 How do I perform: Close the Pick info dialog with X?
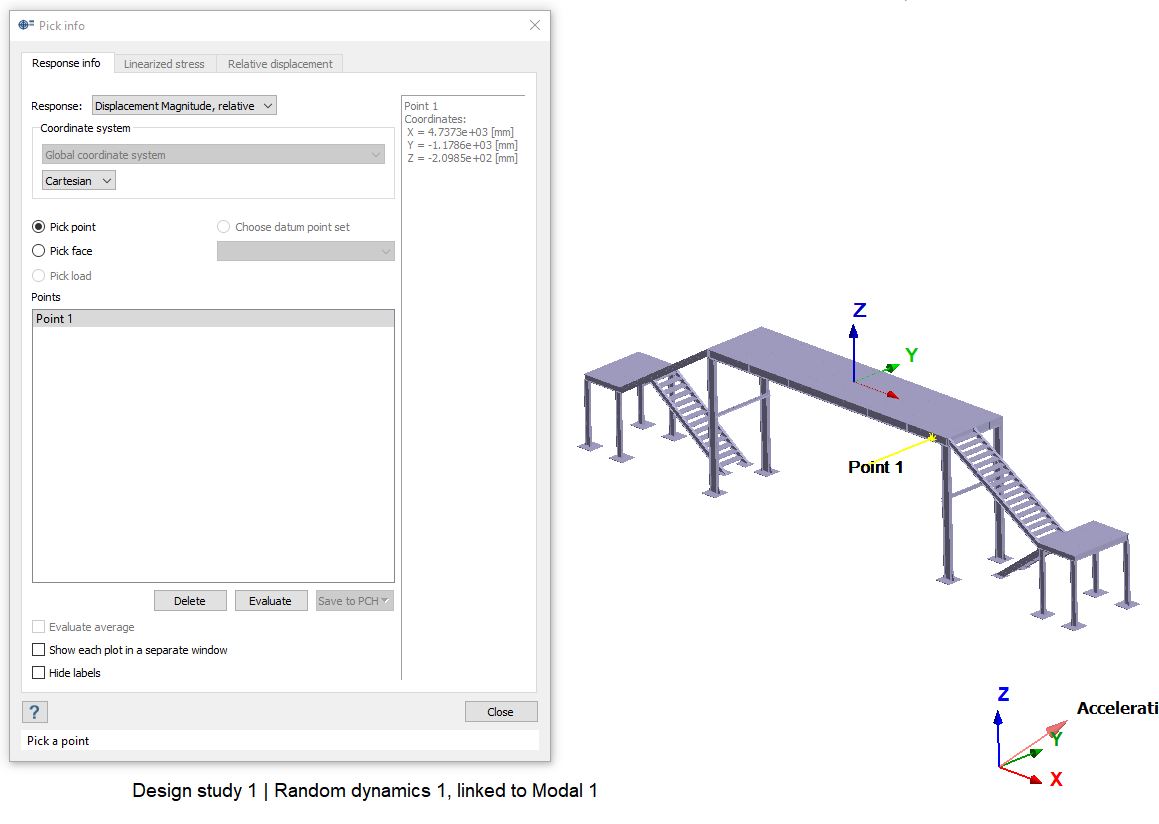pos(535,25)
